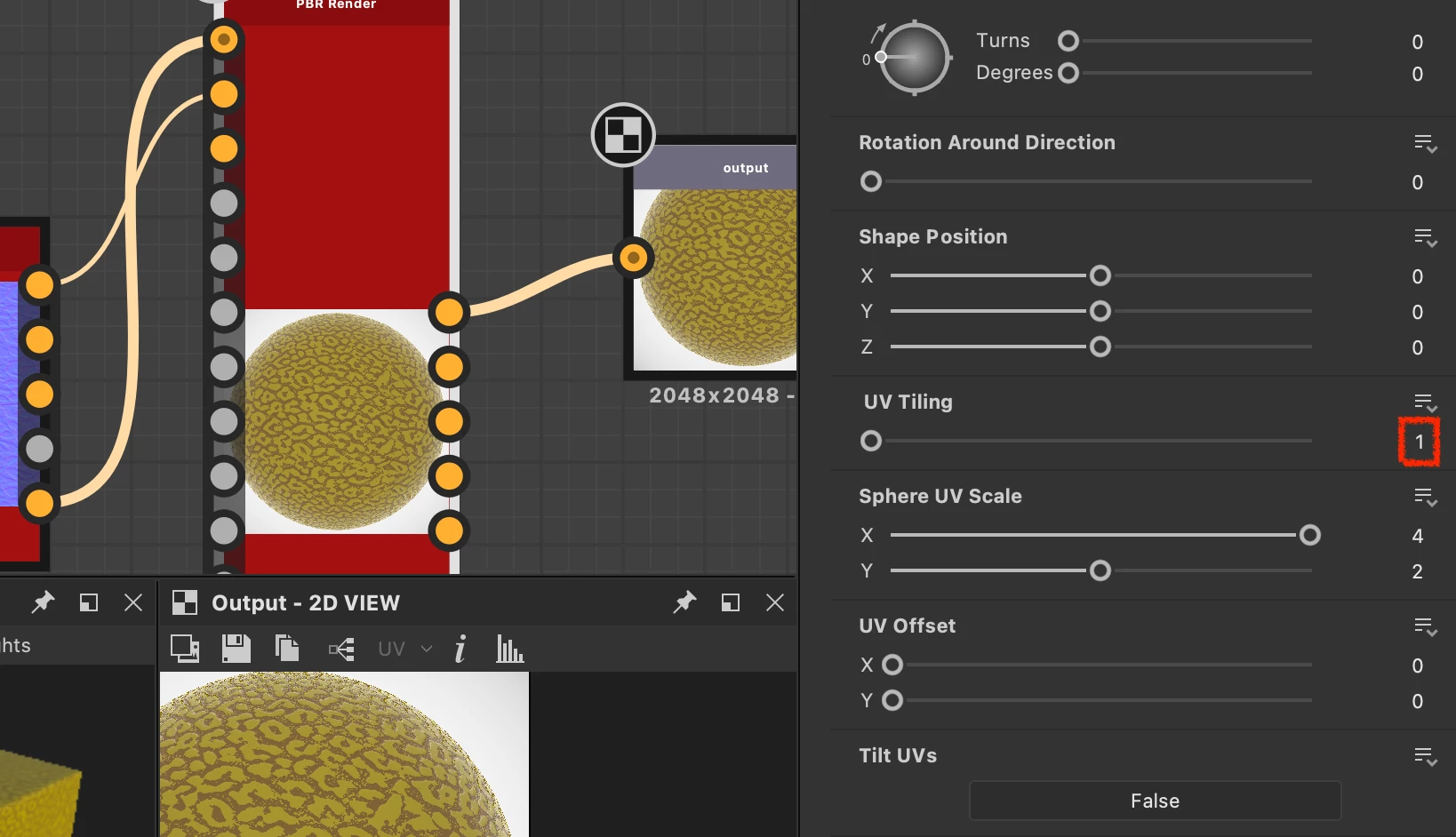Viewport: 1456px width, 837px height.
Task: Click the Shape Position Y value field
Action: click(1417, 312)
